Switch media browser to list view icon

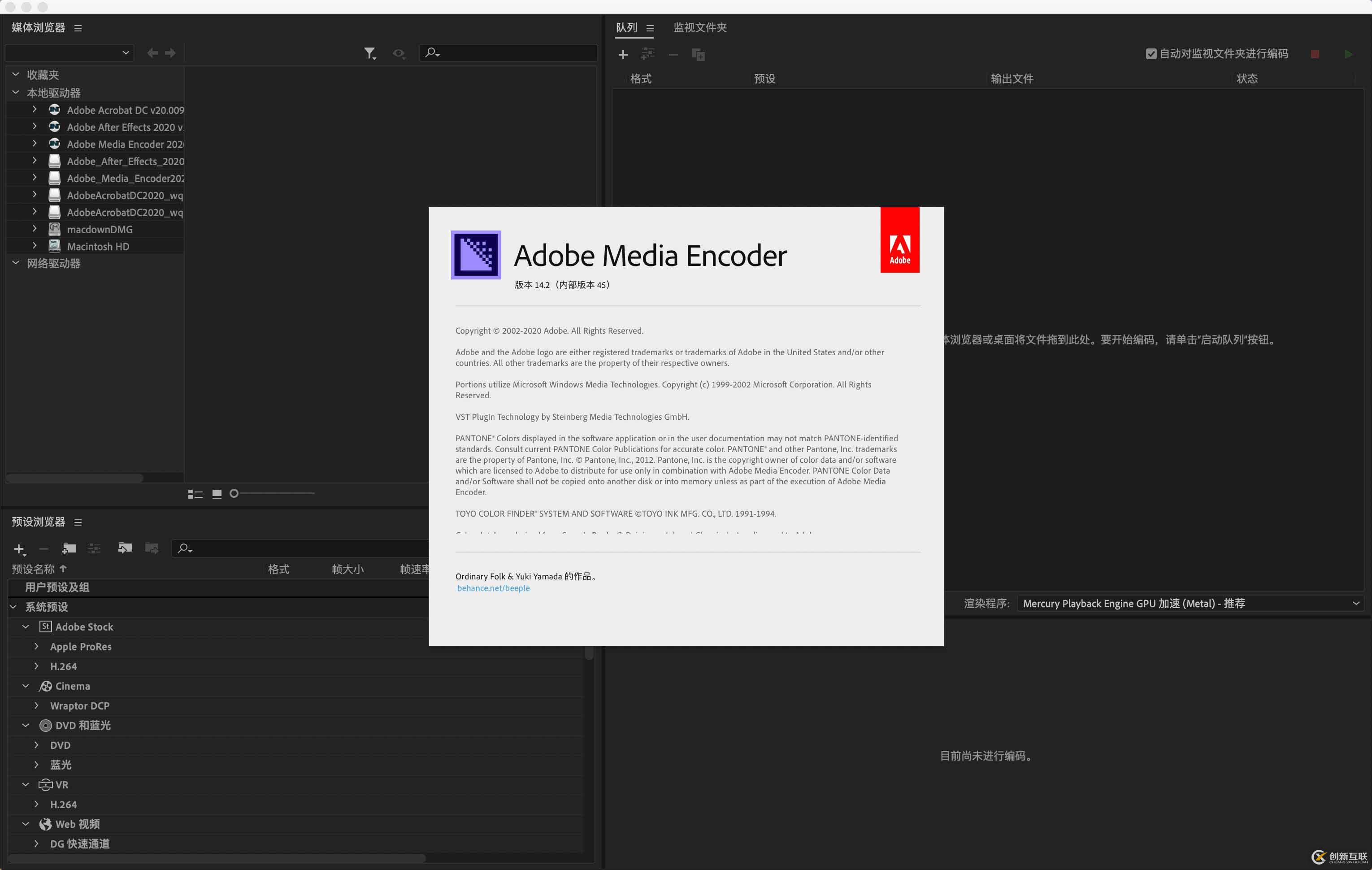pos(195,494)
